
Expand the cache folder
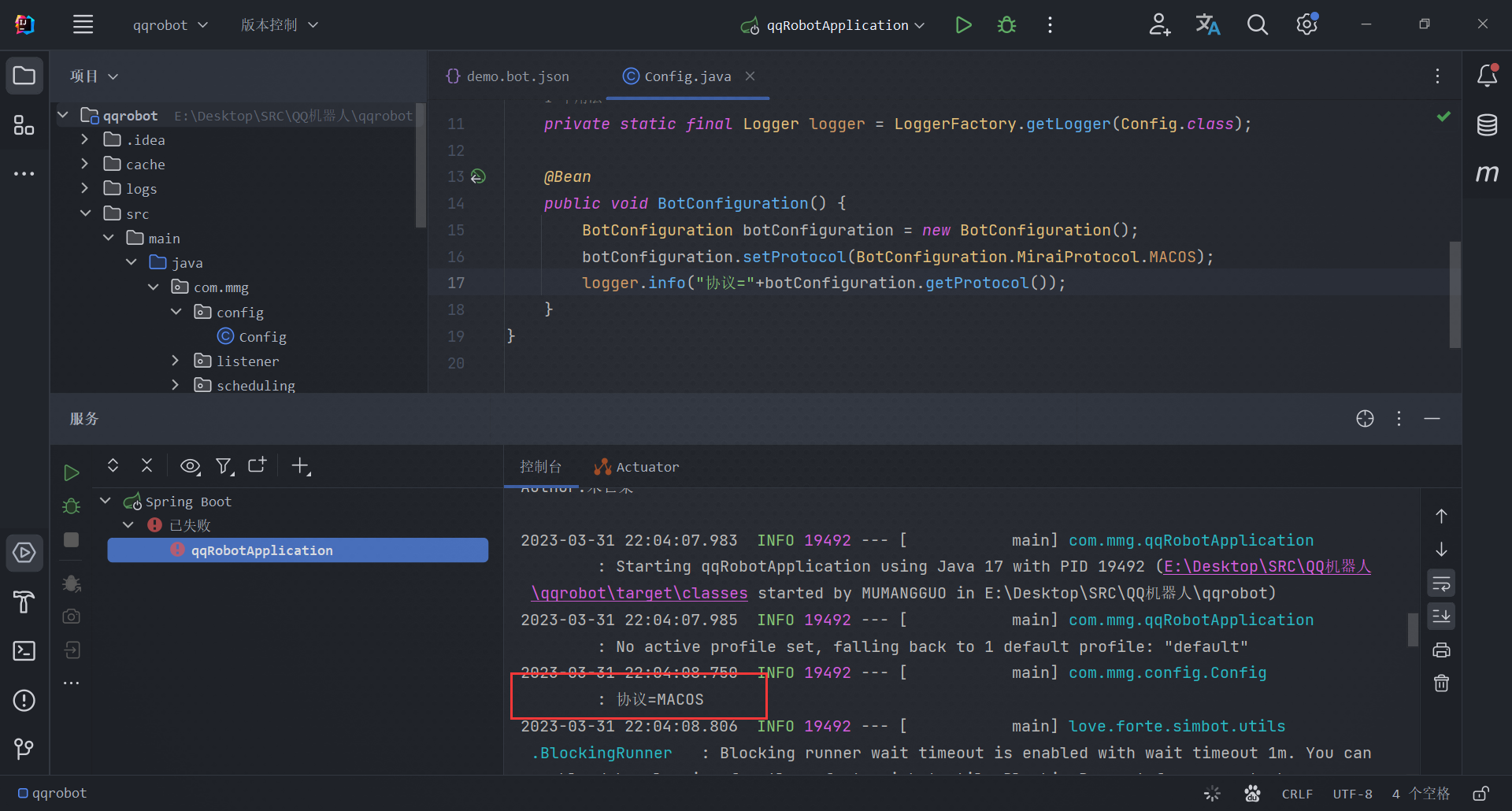(x=85, y=164)
